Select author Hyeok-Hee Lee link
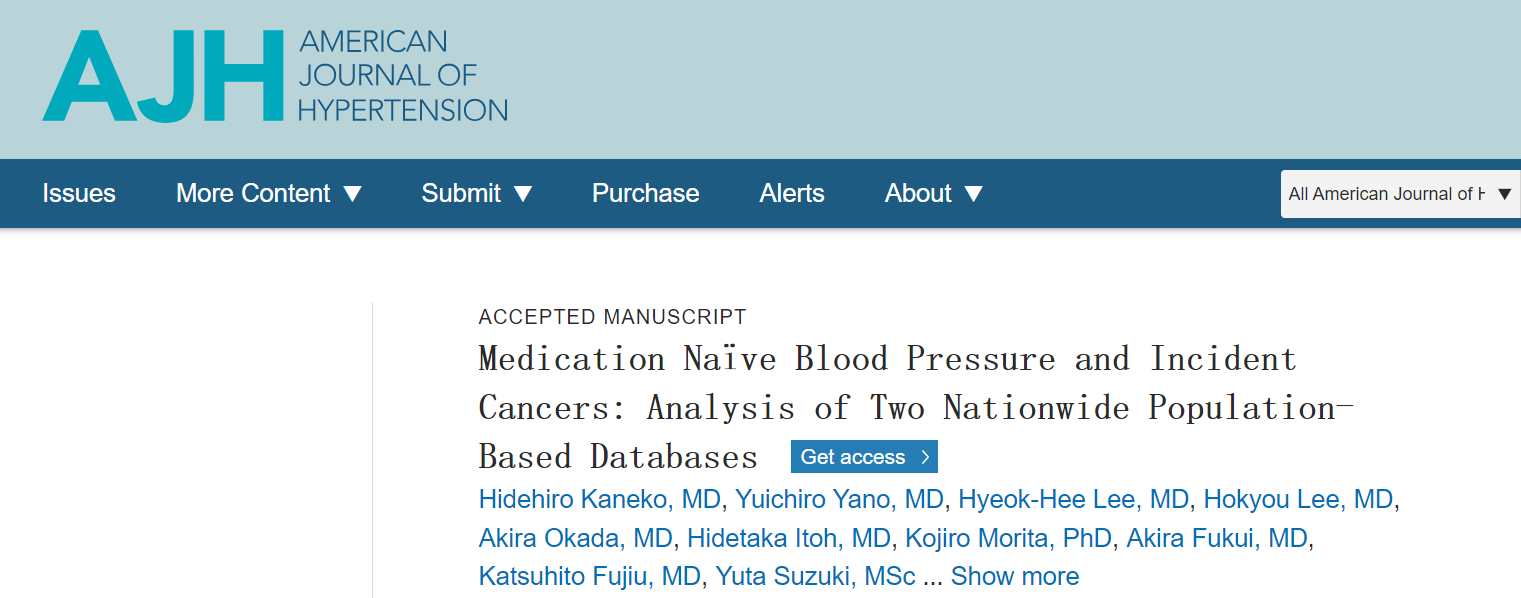 (1073, 499)
